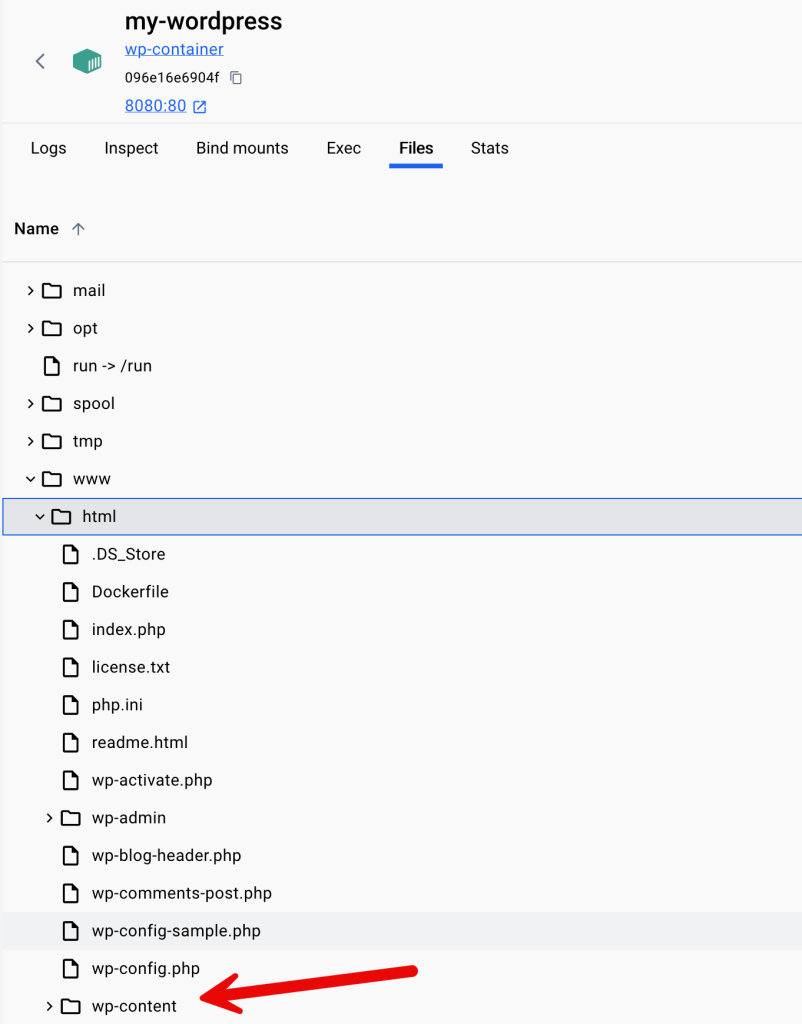Click the teal container icon
Viewport: 802px width, 1024px height.
[87, 61]
